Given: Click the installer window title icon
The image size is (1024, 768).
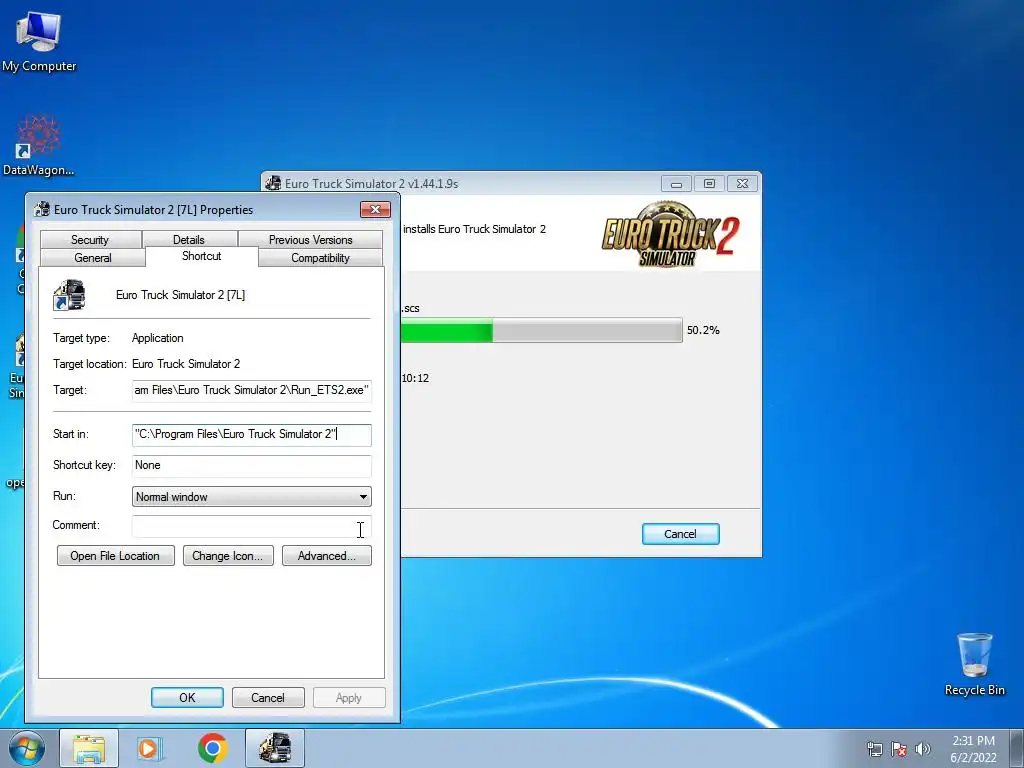Looking at the screenshot, I should pos(273,184).
